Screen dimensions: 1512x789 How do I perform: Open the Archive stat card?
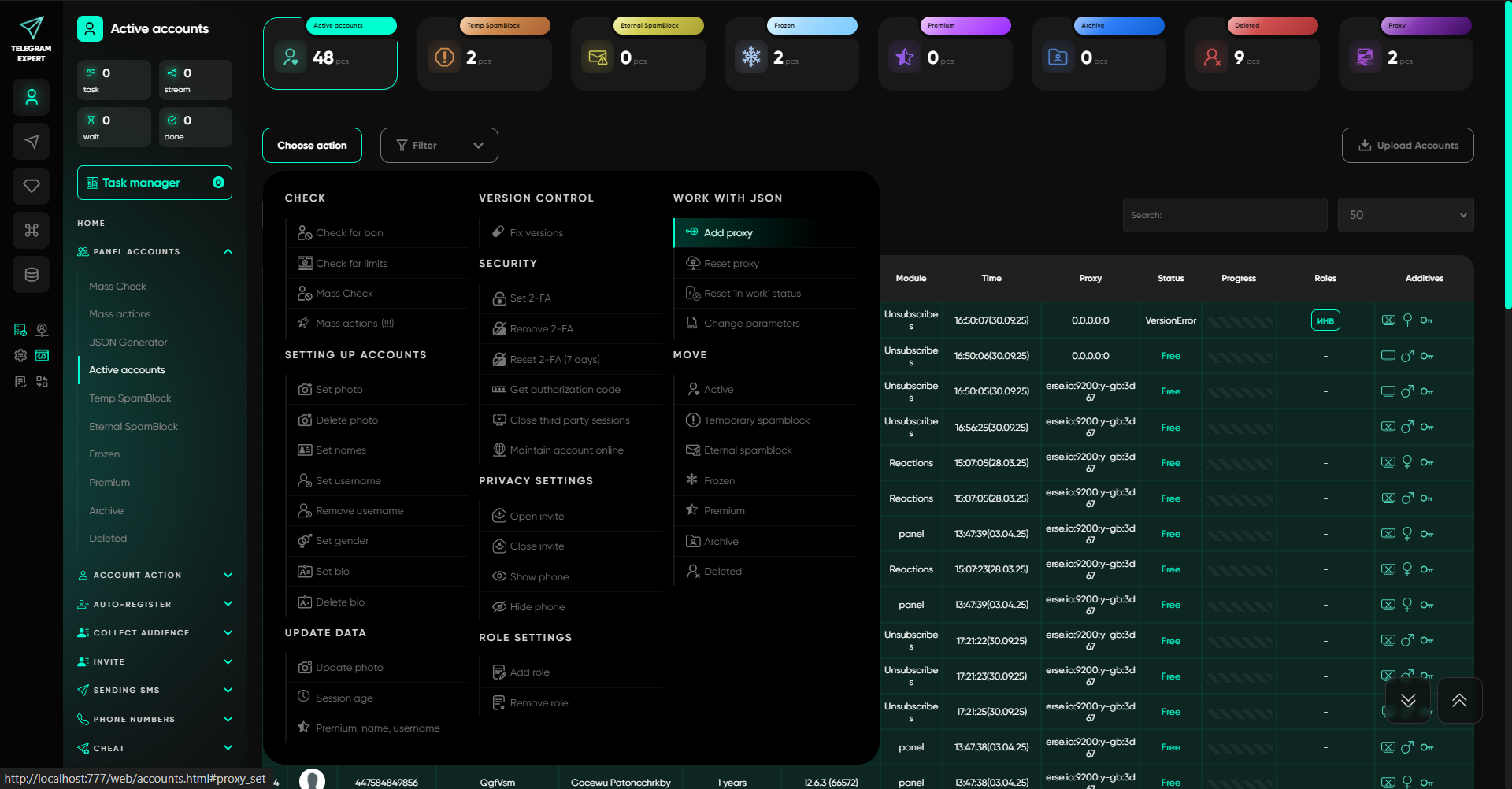1098,54
